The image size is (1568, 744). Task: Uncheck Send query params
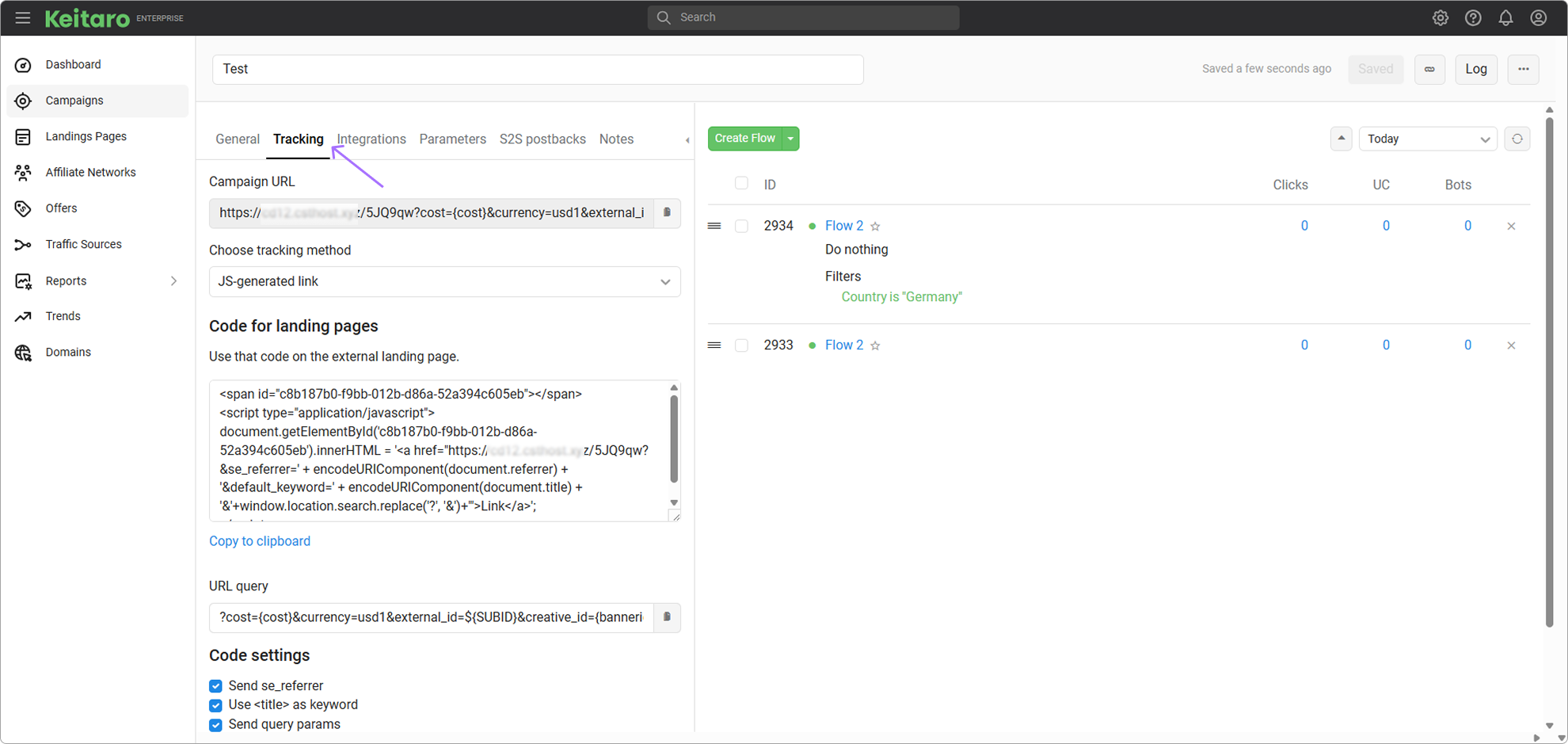215,725
